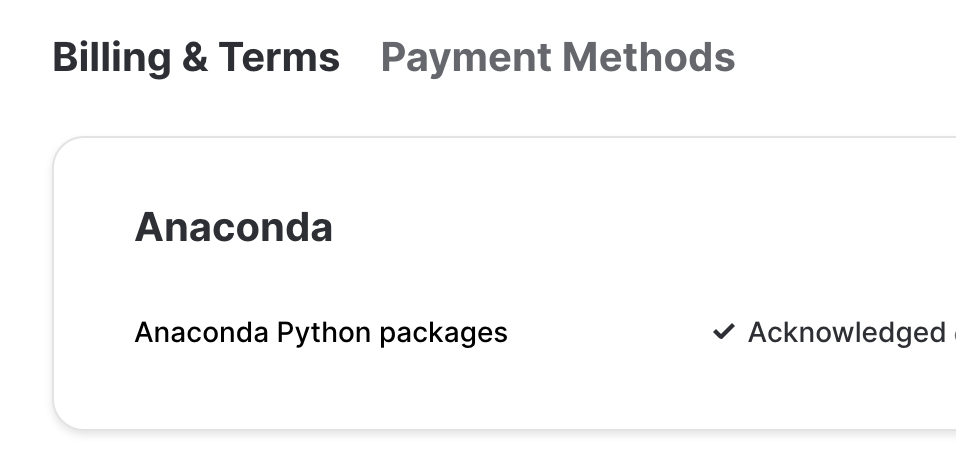This screenshot has height=466, width=956.
Task: Click the word Billing in the active tab
Action: [x=111, y=58]
